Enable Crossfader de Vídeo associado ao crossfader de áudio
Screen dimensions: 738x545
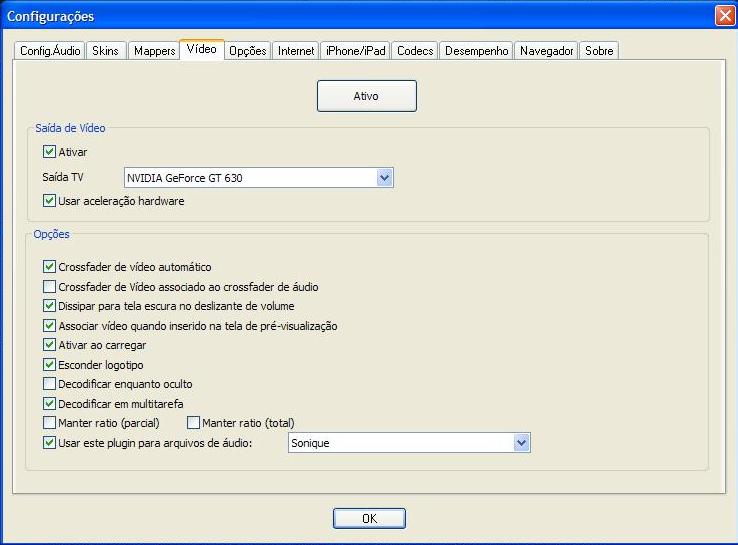pos(49,287)
